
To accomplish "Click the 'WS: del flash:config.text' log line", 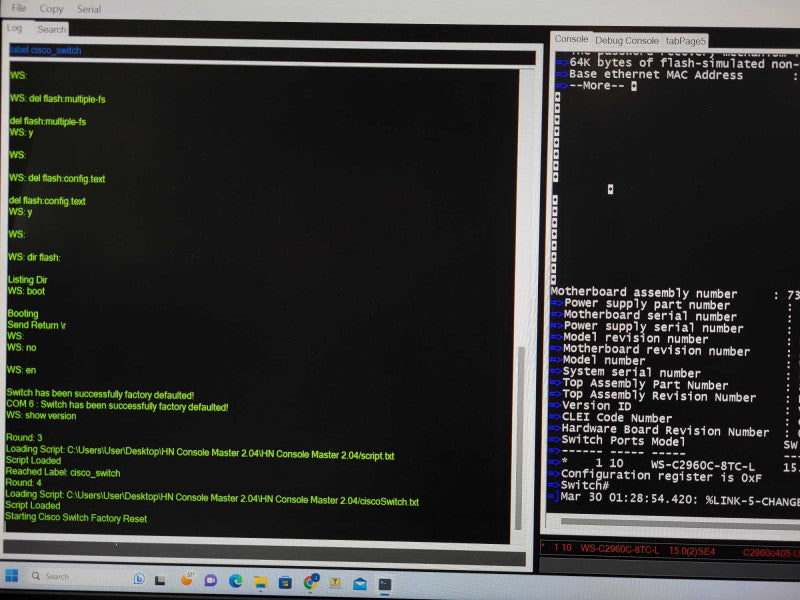I will 57,178.
